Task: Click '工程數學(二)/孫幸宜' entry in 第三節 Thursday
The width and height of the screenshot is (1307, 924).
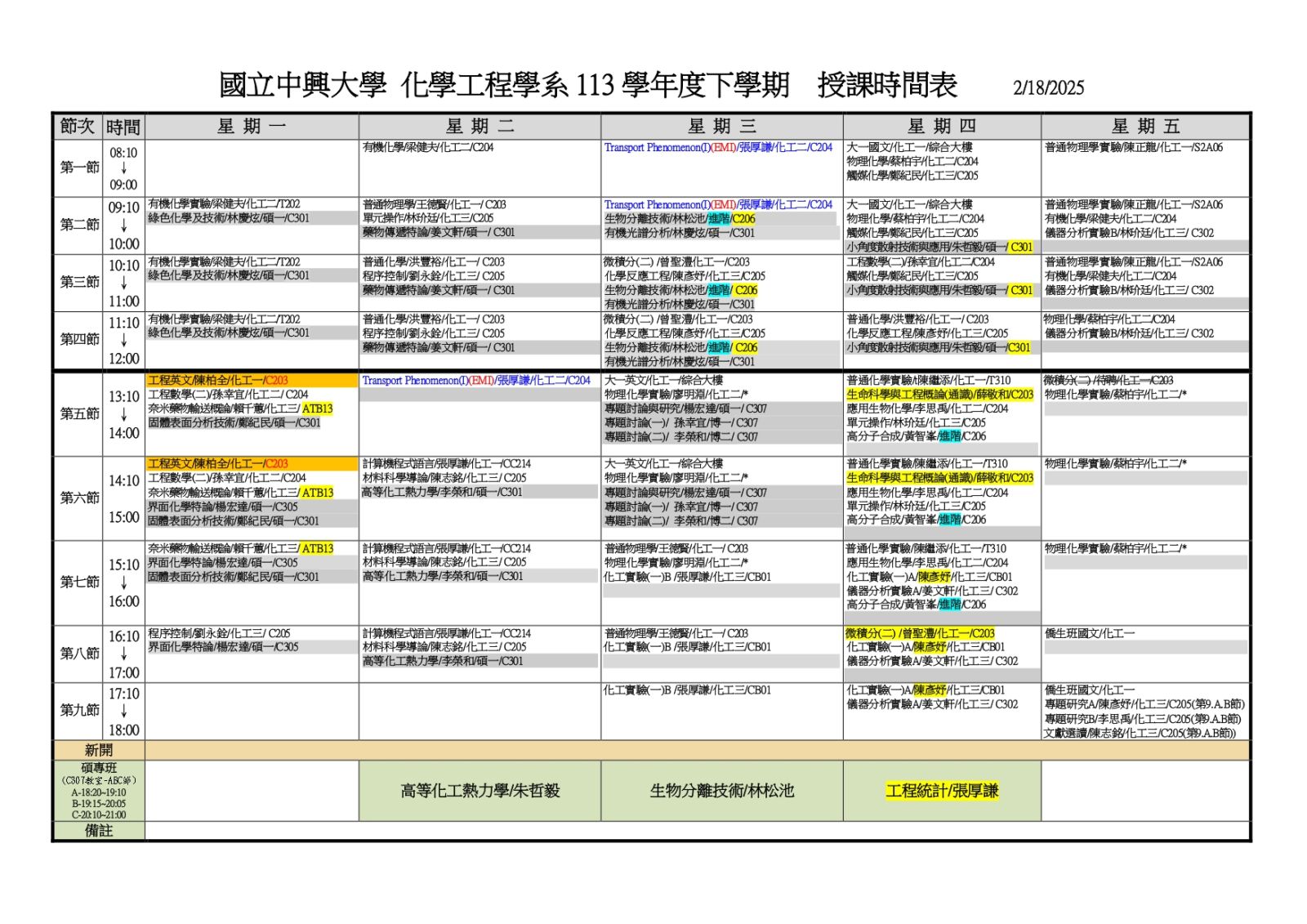Action: click(921, 262)
